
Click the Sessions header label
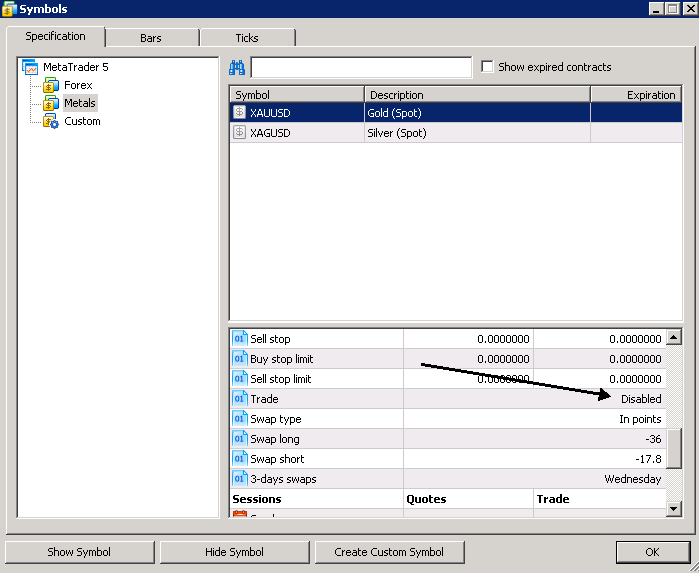pyautogui.click(x=257, y=499)
